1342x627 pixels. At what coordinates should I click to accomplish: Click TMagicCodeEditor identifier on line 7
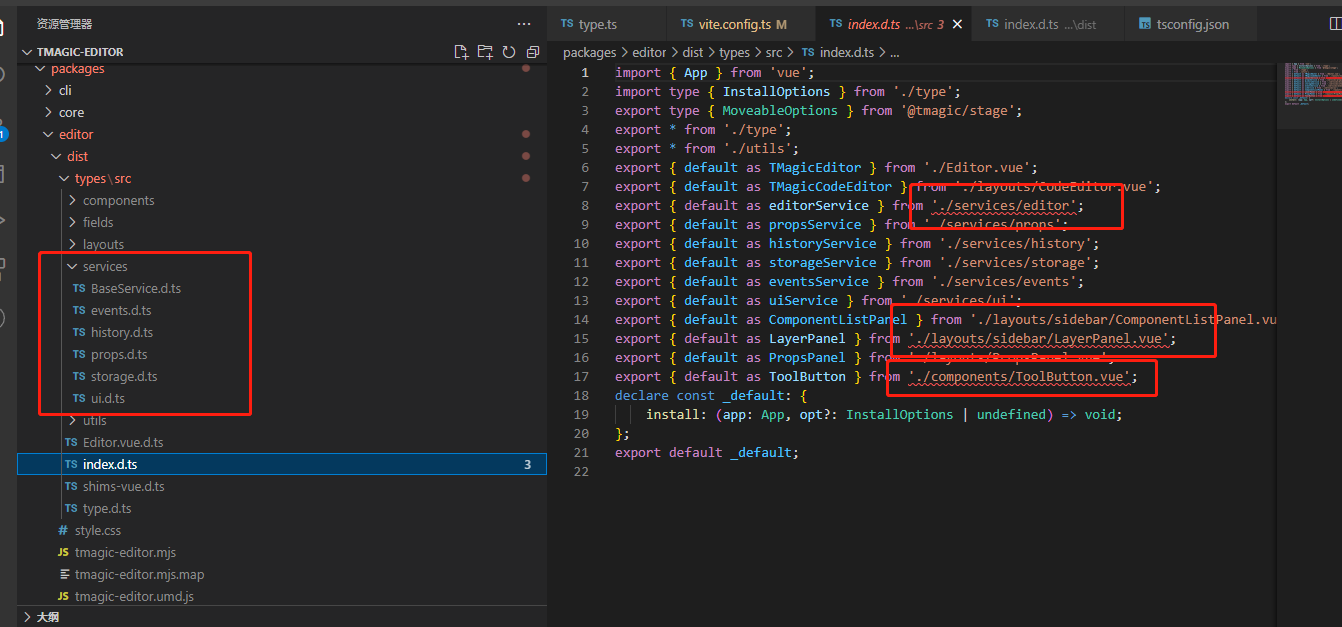click(830, 186)
